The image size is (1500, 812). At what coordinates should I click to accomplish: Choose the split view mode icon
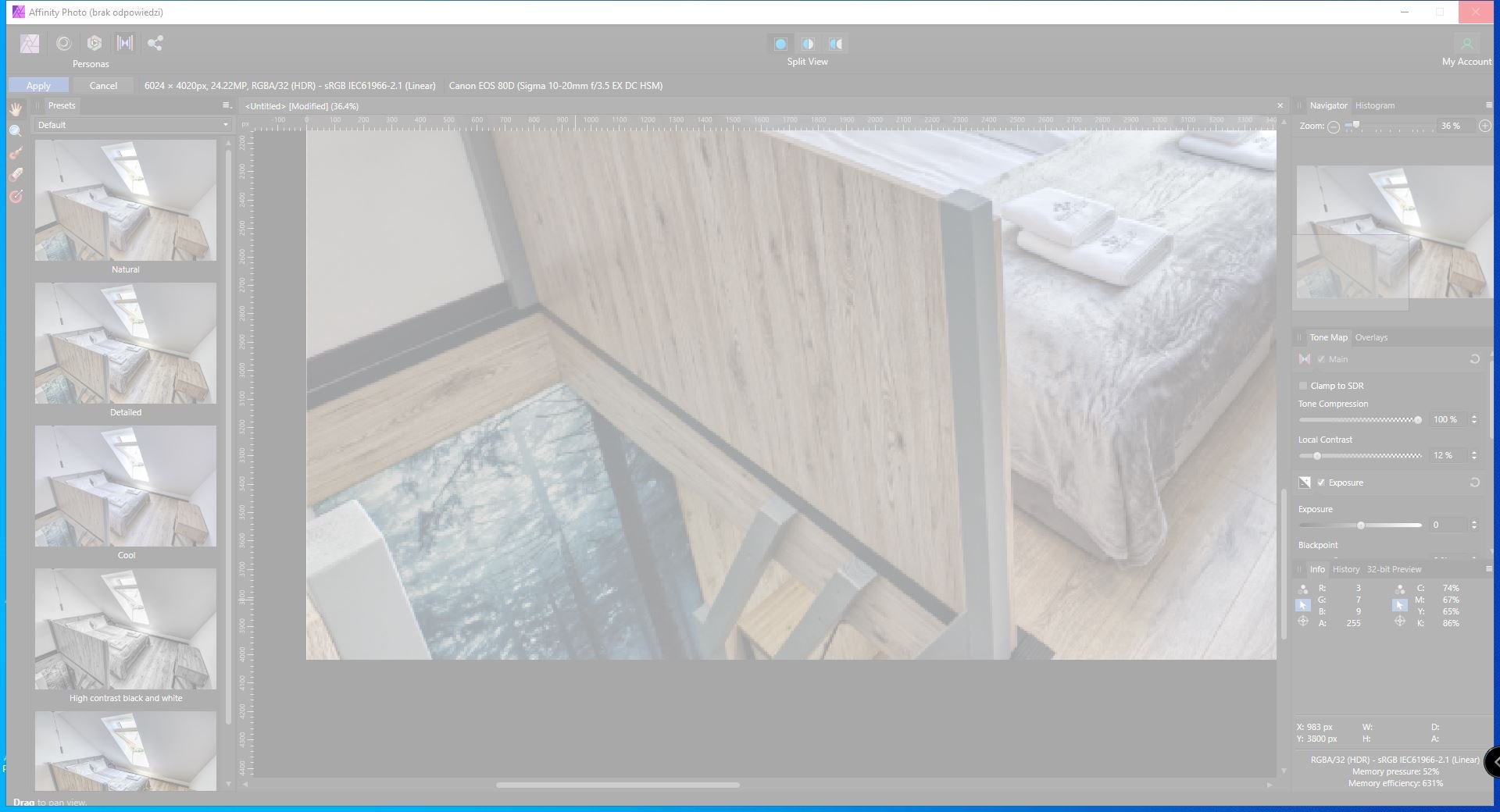click(x=808, y=44)
